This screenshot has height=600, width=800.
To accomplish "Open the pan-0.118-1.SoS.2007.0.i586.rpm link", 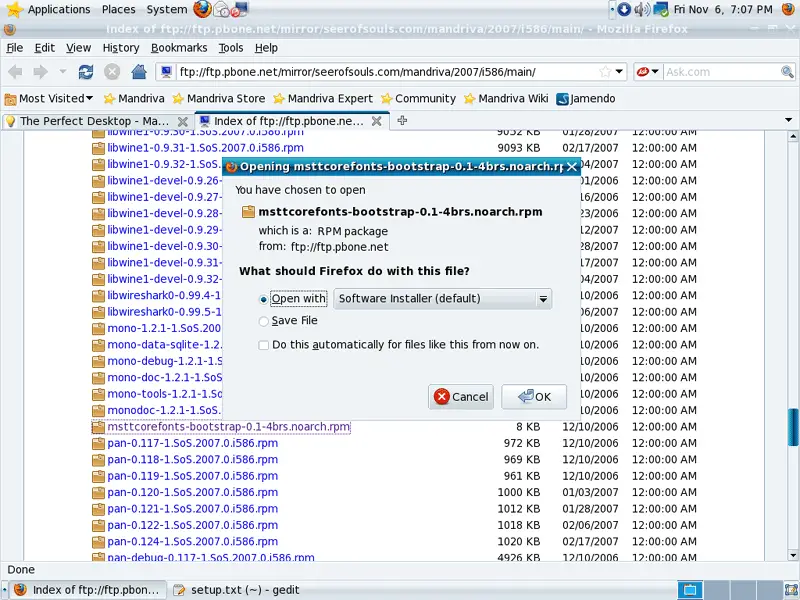I will pos(192,460).
